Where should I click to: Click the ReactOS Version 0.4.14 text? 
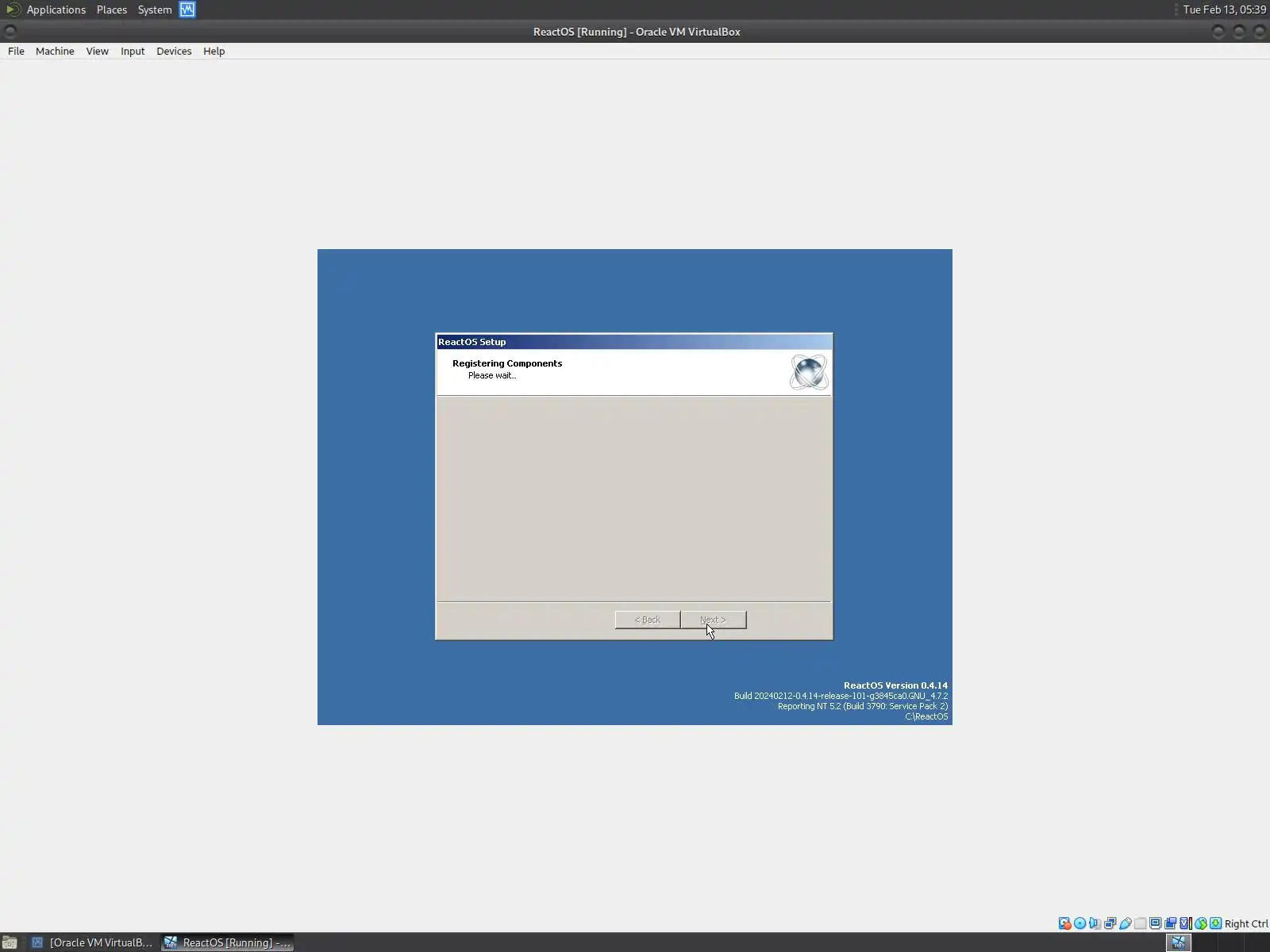pos(895,685)
